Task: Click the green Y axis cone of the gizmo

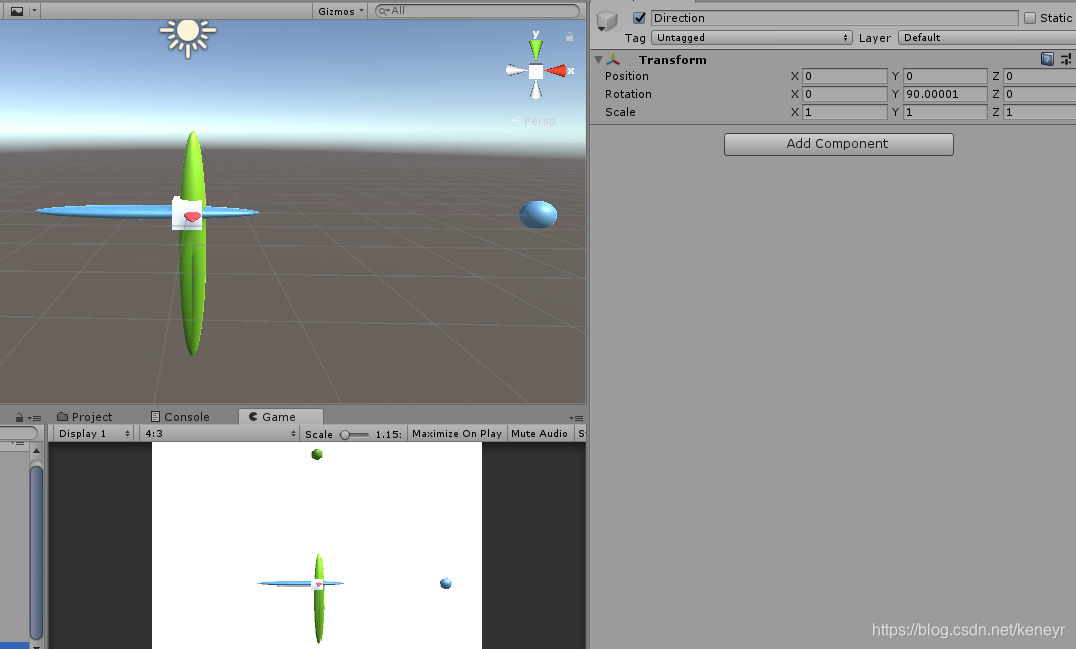Action: [x=536, y=49]
